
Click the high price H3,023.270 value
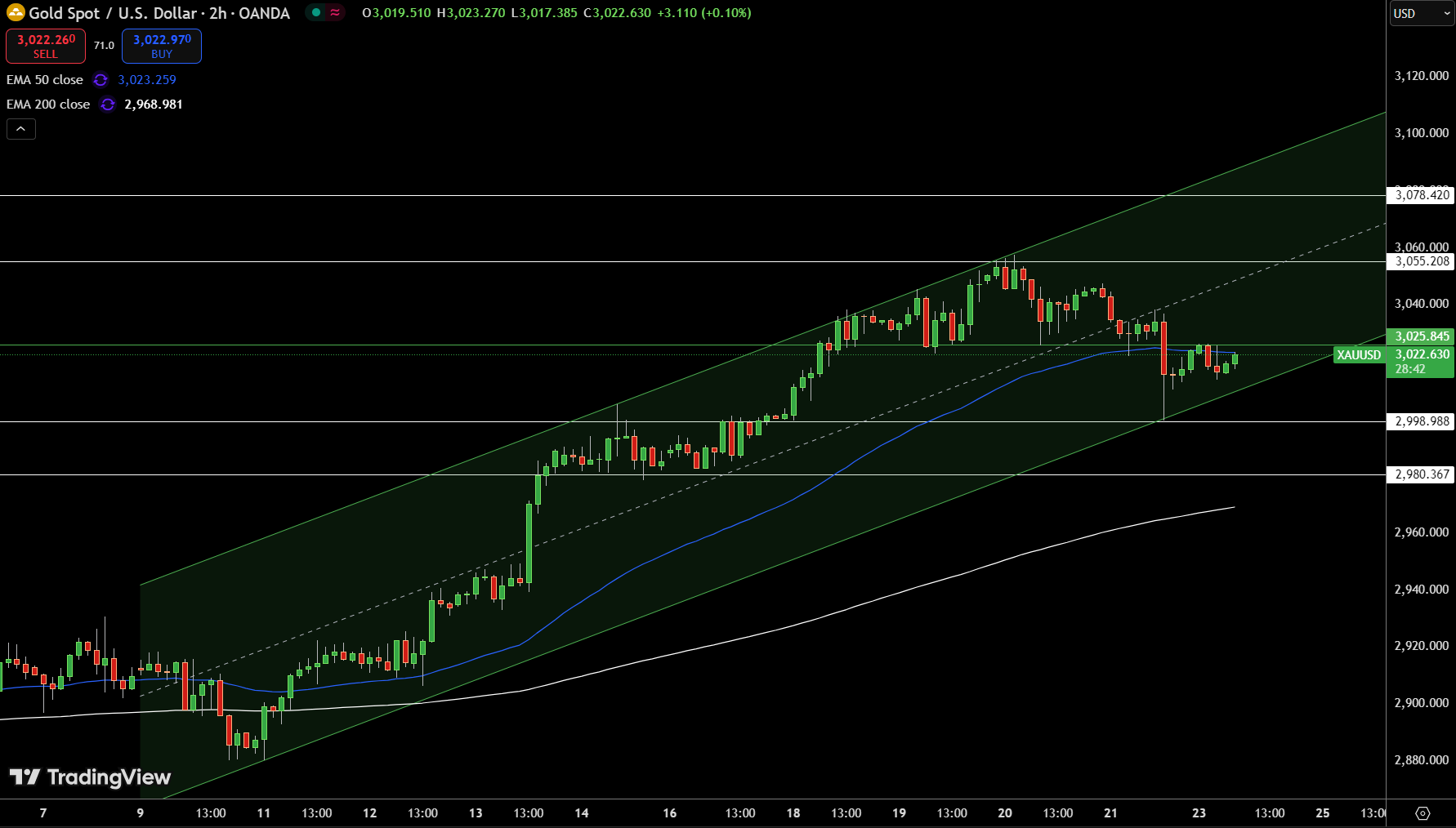click(x=471, y=13)
